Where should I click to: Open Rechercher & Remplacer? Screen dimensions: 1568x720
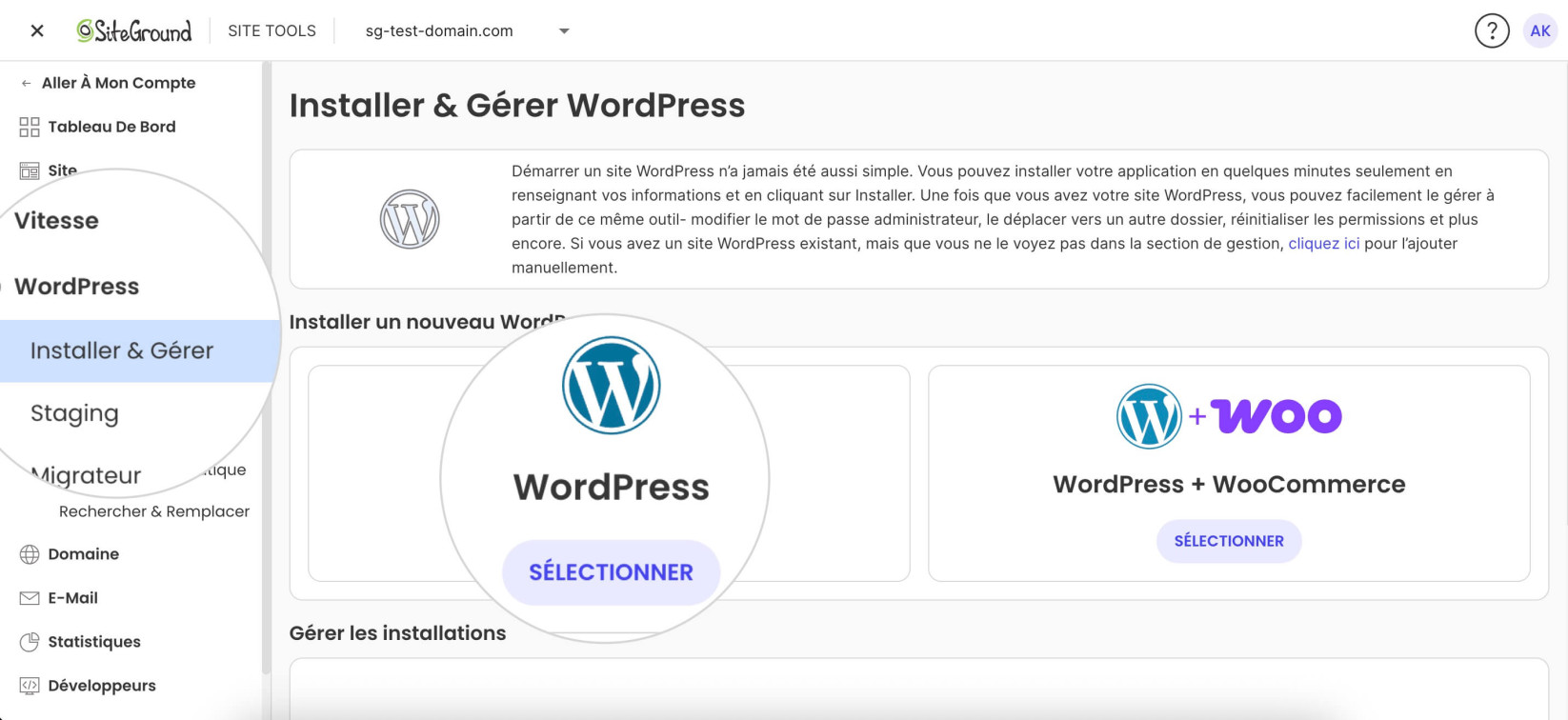coord(154,511)
